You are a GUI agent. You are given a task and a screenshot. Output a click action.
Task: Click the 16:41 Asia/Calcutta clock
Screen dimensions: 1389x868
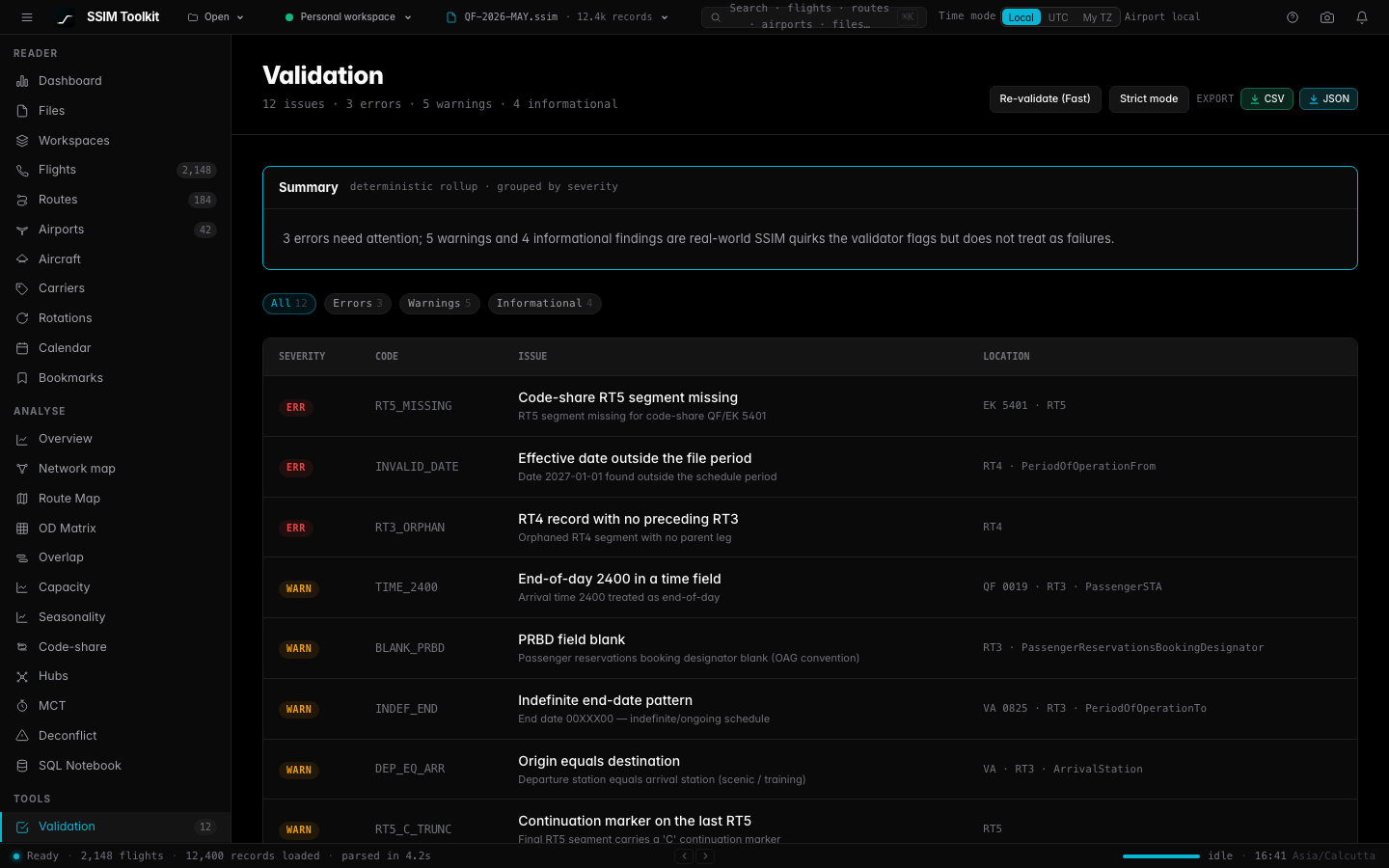click(1315, 856)
